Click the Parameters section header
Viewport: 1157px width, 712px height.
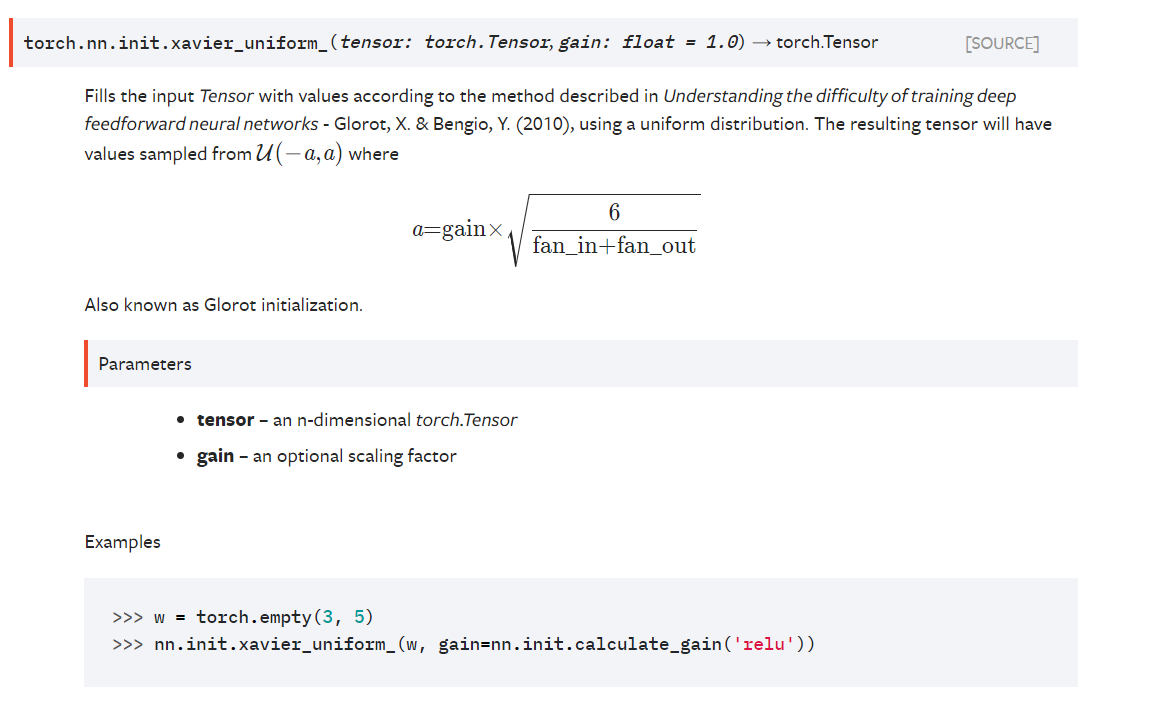pyautogui.click(x=144, y=364)
